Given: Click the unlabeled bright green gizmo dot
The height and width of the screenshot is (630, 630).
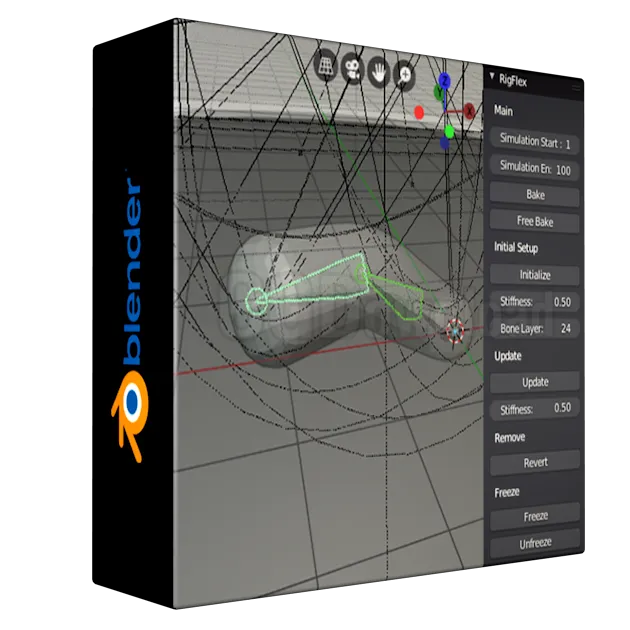Looking at the screenshot, I should pos(450,131).
